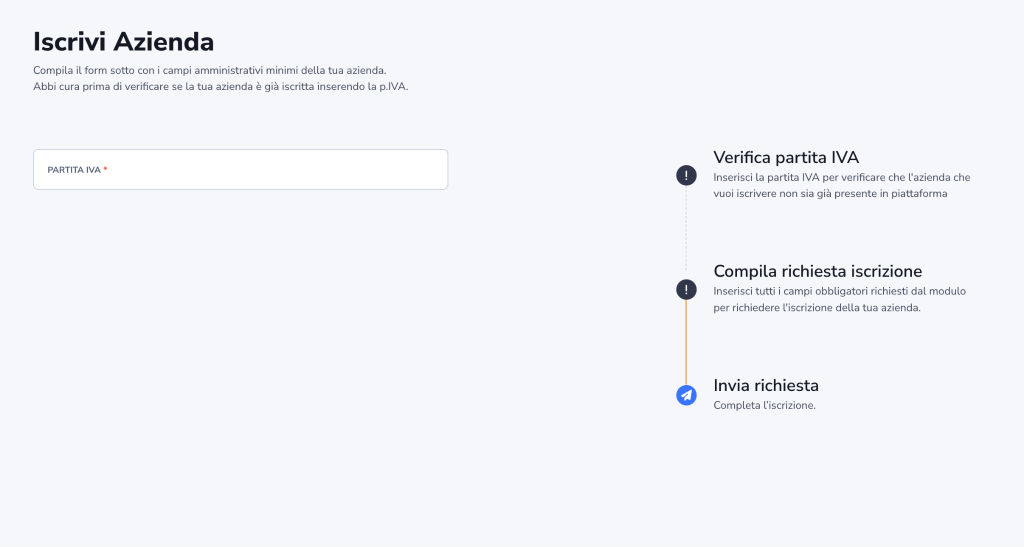
Task: Click the 'Completa l'iscrizione.' text
Action: pyautogui.click(x=764, y=405)
